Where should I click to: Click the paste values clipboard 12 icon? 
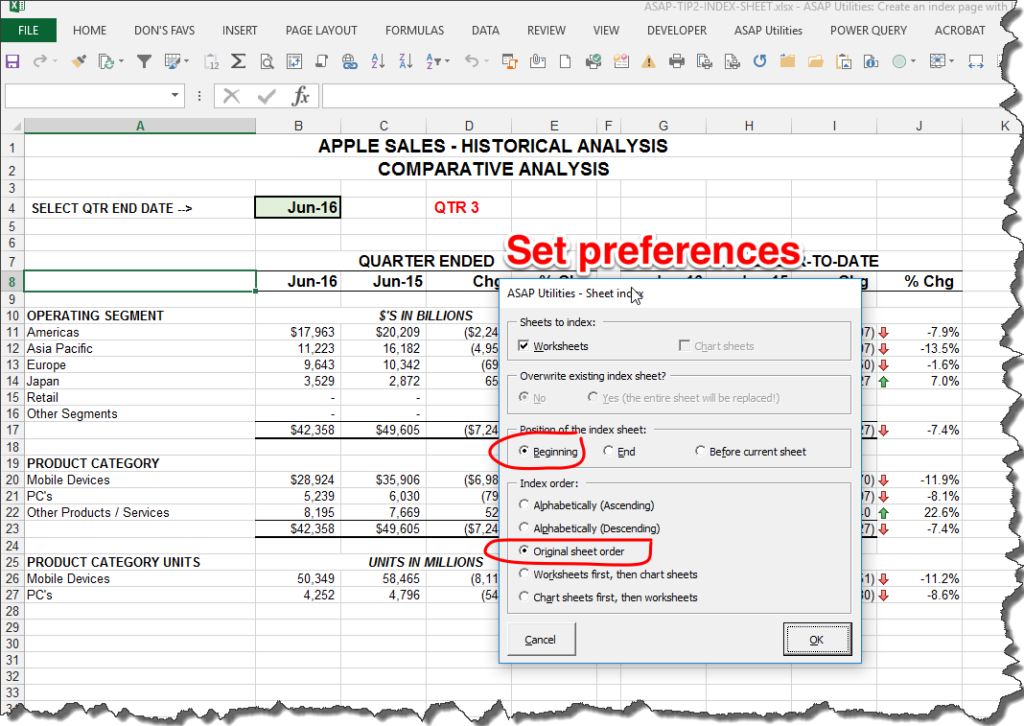point(211,61)
